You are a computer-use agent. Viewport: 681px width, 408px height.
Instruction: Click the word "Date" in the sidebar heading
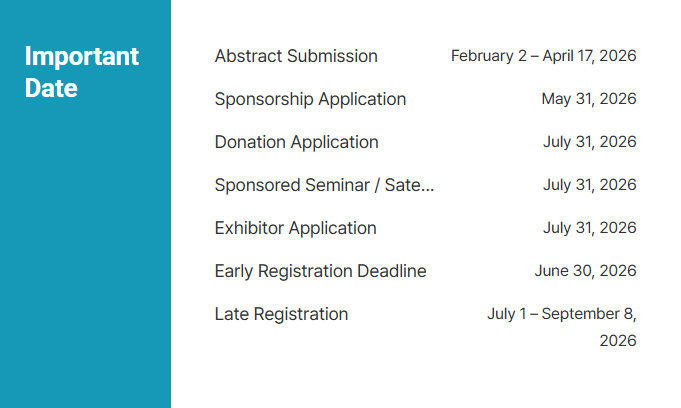tap(51, 88)
